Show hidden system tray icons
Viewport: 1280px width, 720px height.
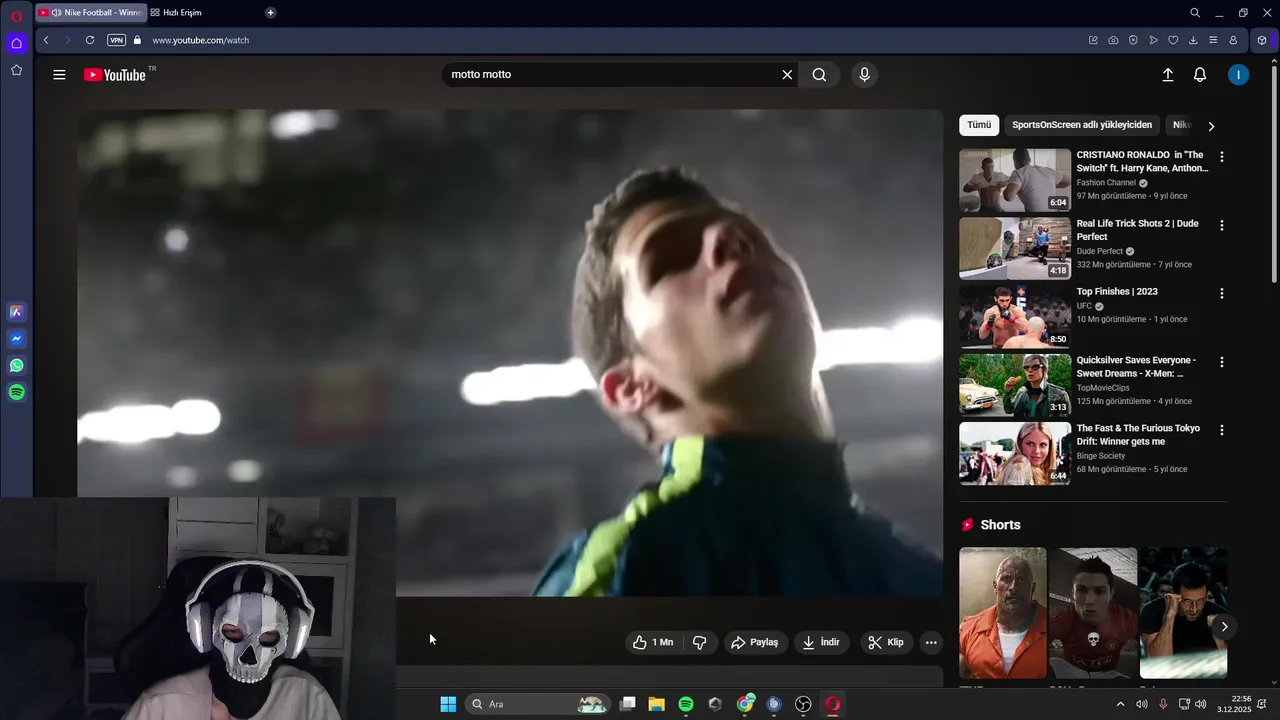pyautogui.click(x=1120, y=704)
